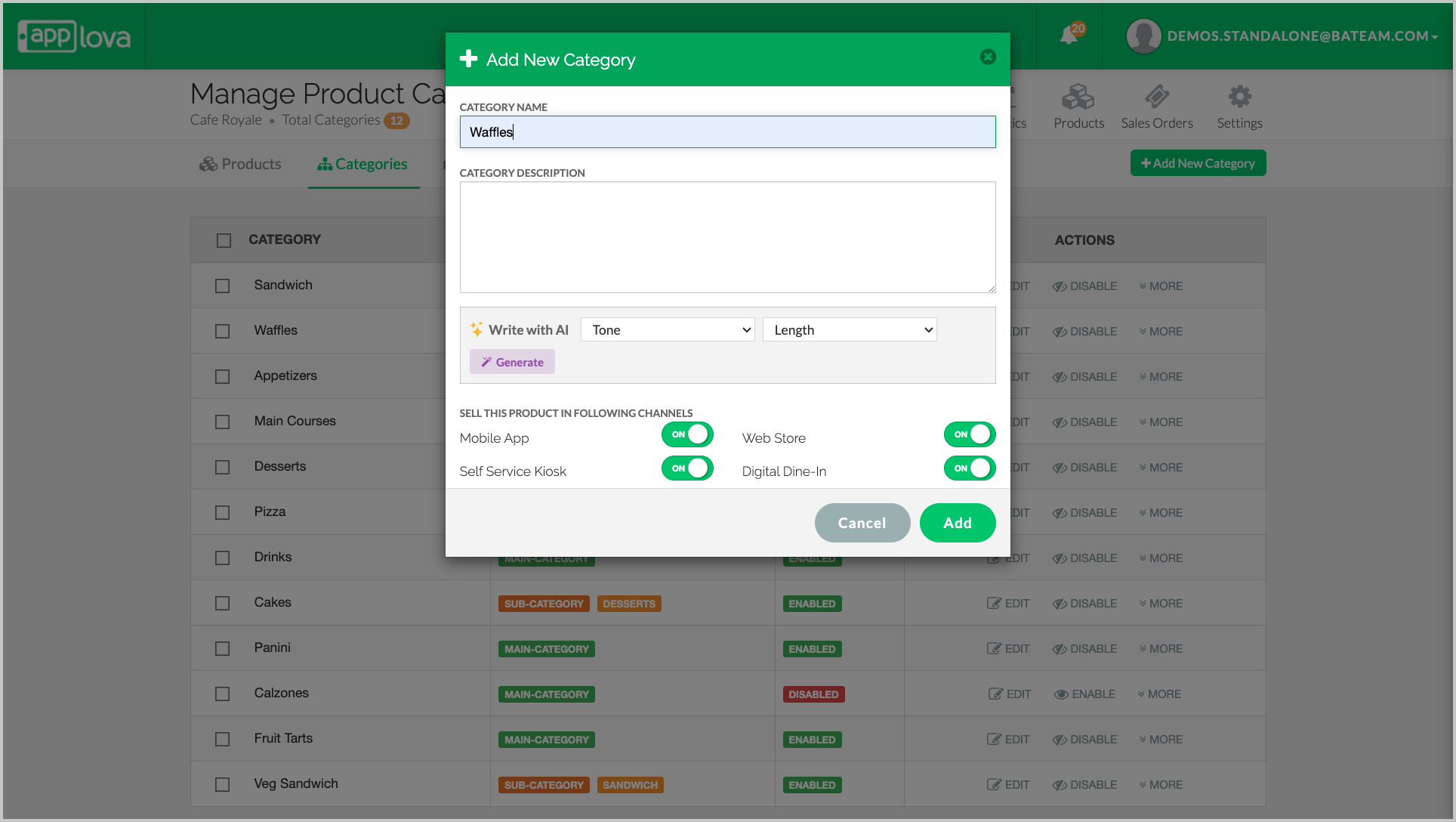Click the Generate AI button
Image resolution: width=1456 pixels, height=822 pixels.
[512, 362]
